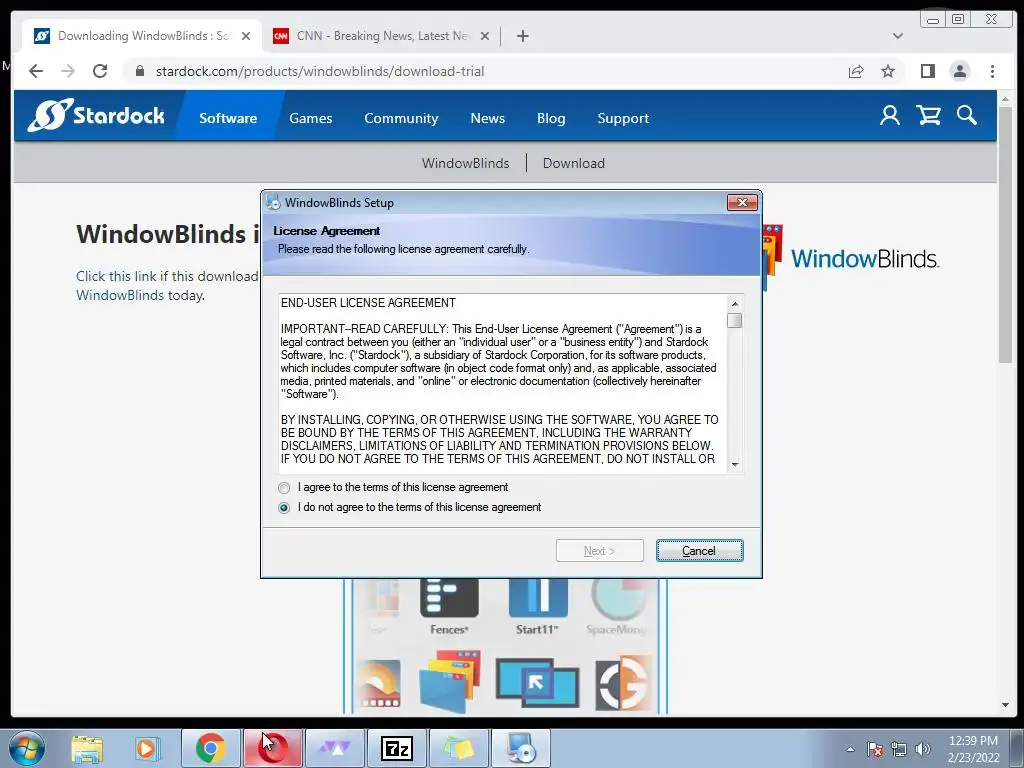The height and width of the screenshot is (768, 1024).
Task: Click the setup installer taskbar icon
Action: (520, 748)
